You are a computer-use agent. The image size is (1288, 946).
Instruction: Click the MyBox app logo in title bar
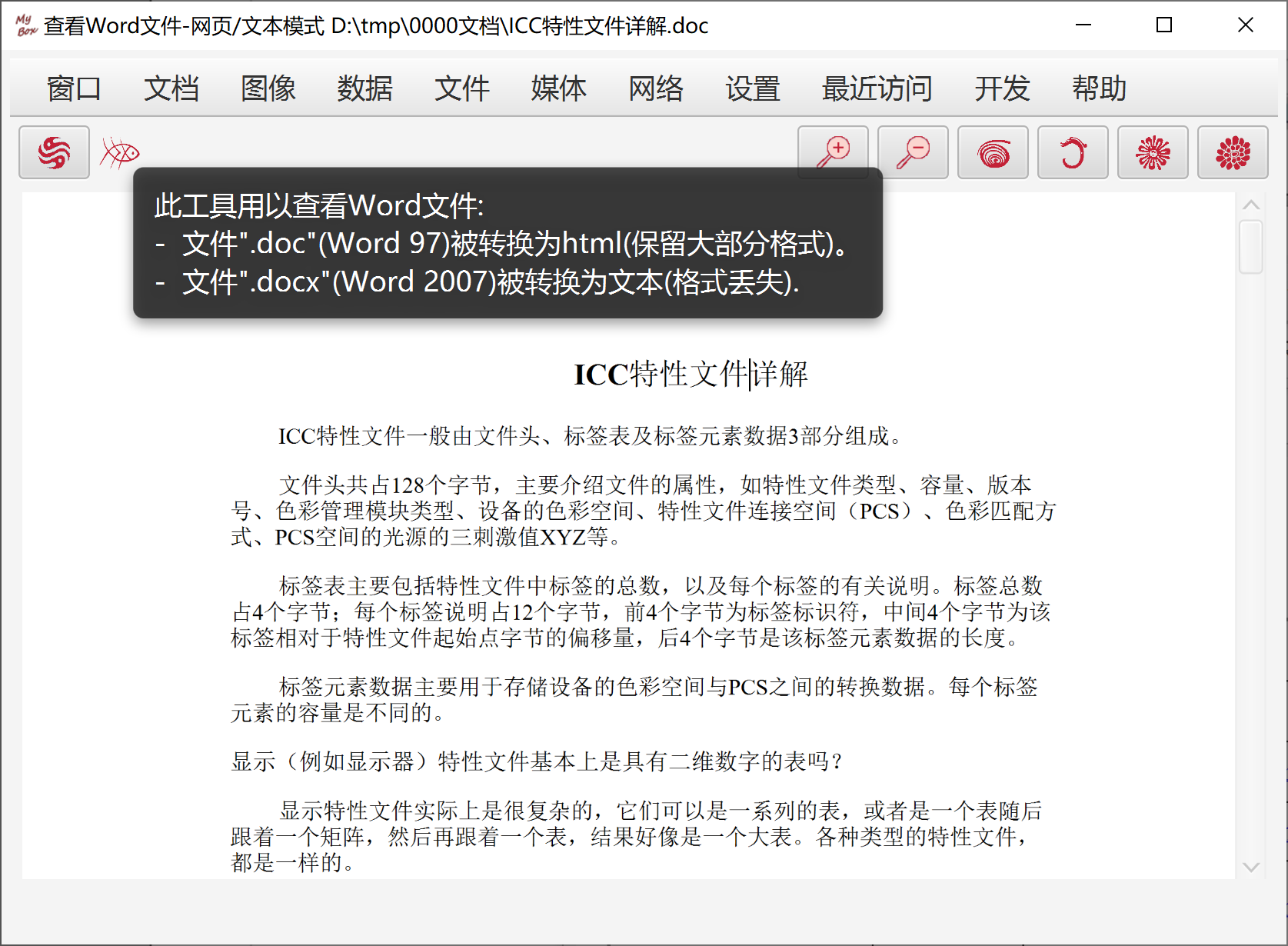tap(25, 25)
